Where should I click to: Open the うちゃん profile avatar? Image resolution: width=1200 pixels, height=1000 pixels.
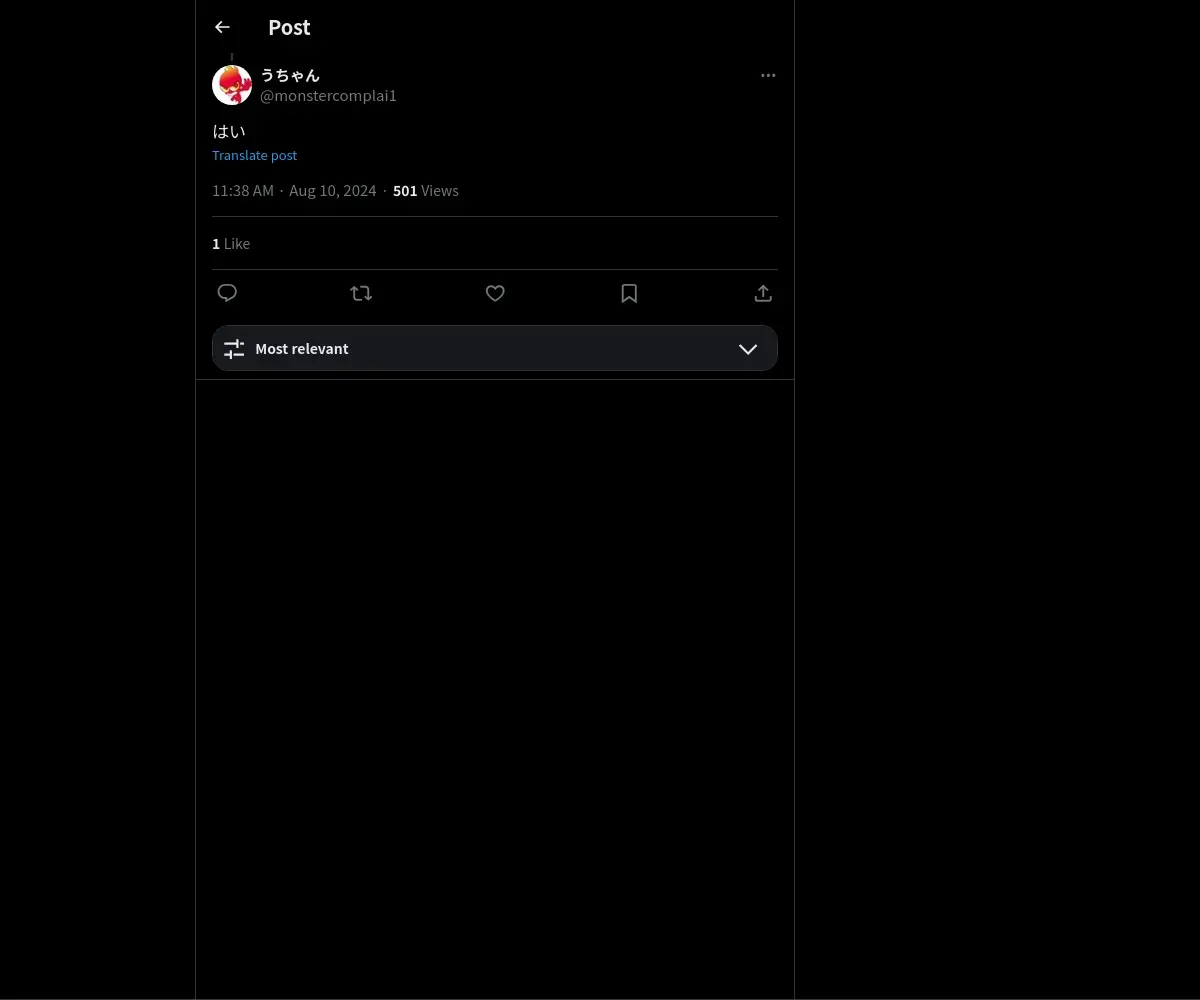pyautogui.click(x=232, y=85)
